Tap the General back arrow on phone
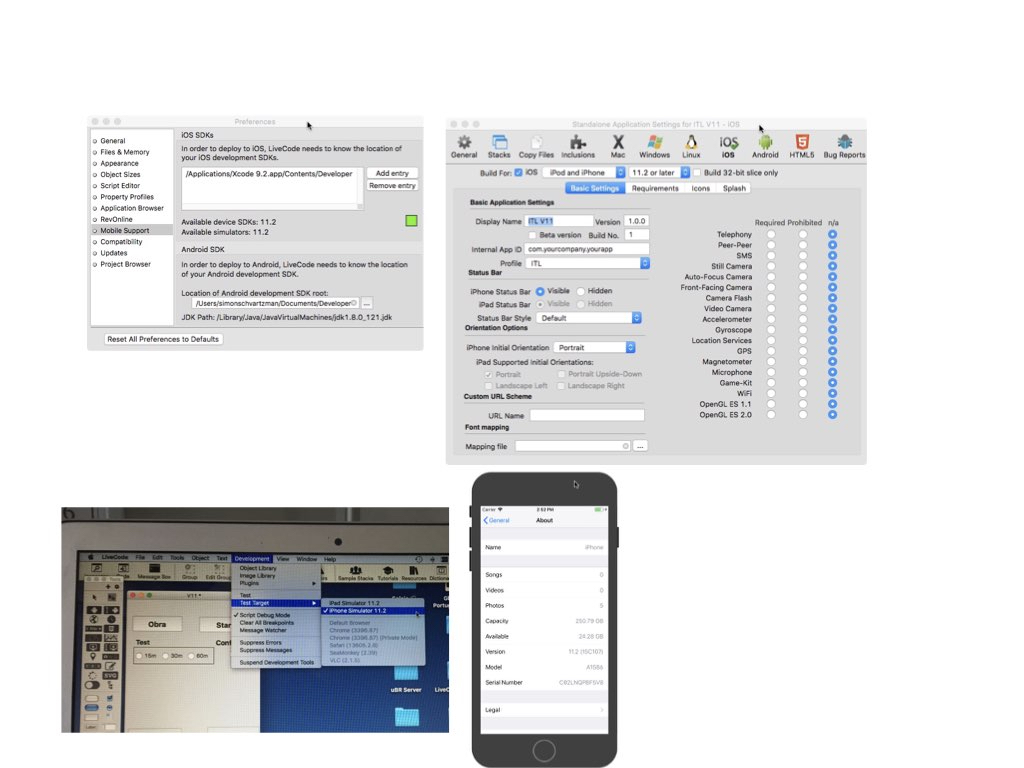The image size is (1024, 768). (x=496, y=520)
